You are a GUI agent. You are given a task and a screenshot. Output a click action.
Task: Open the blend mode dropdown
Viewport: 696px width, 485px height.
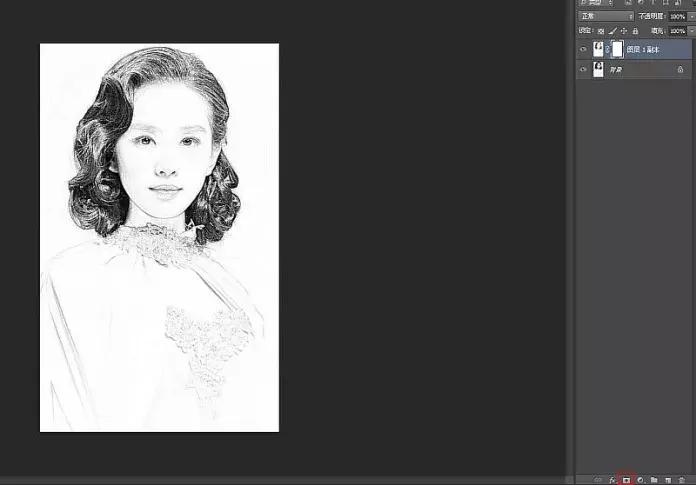point(606,17)
